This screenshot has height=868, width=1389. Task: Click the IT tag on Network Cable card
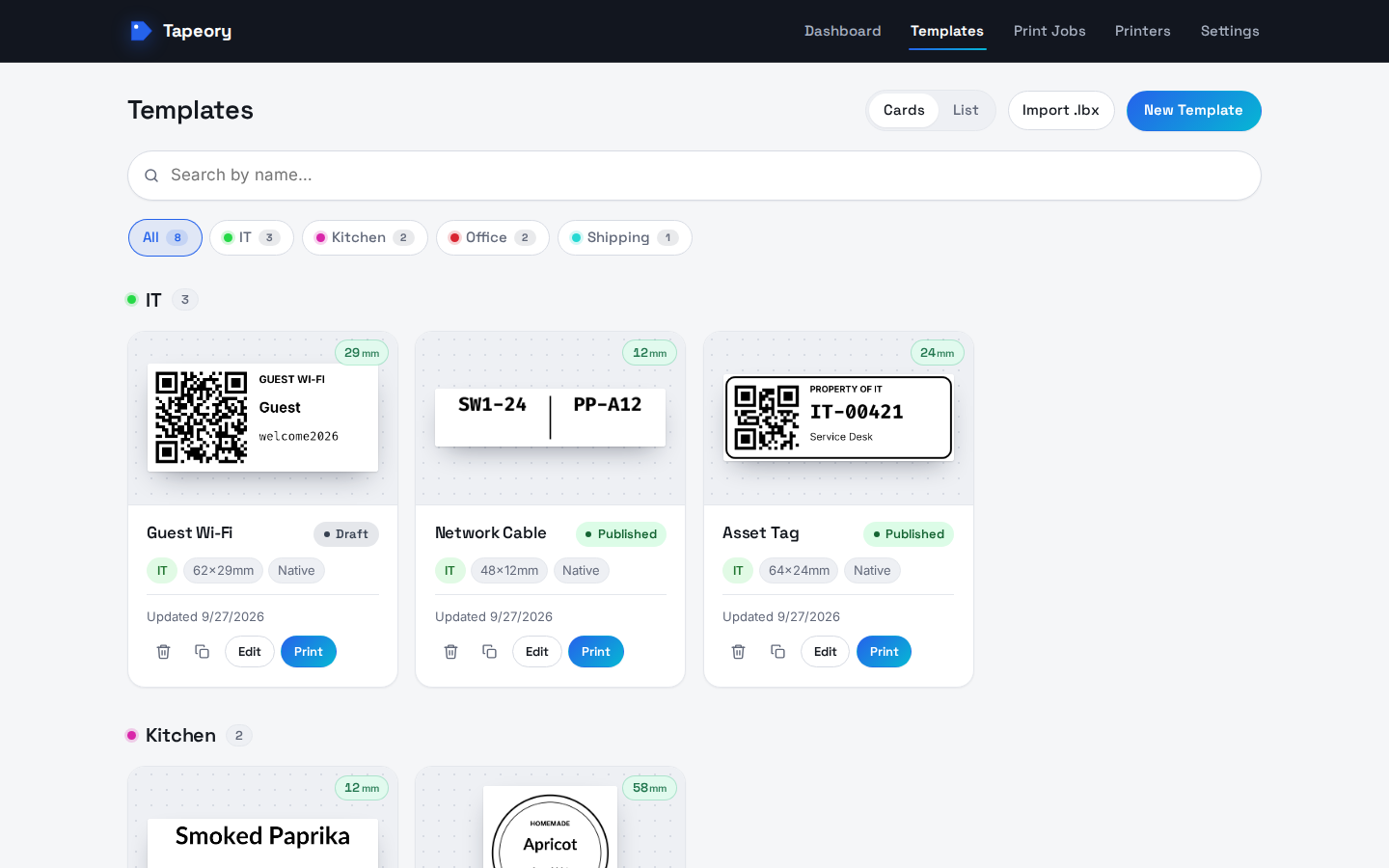[449, 571]
